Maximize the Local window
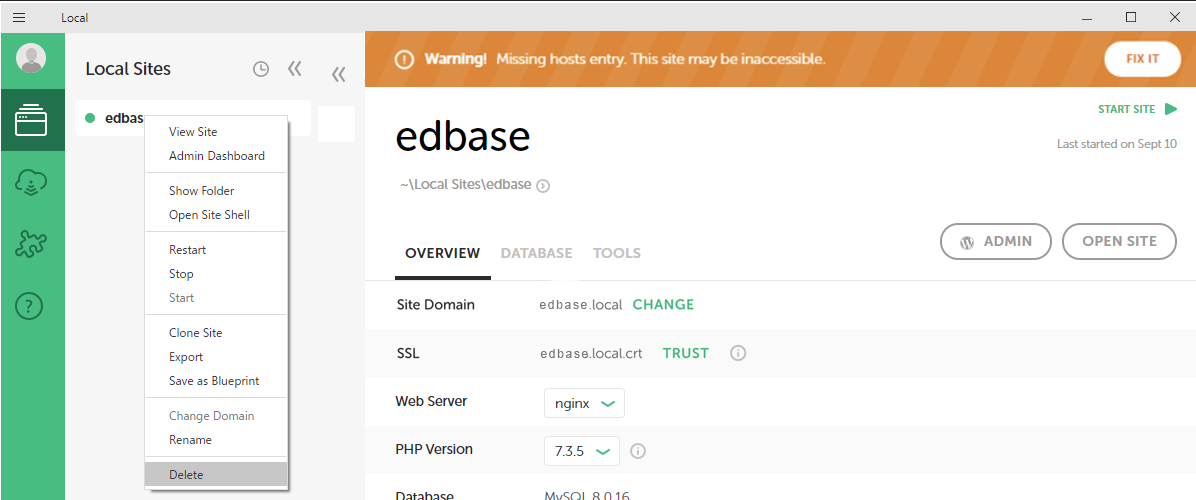 [x=1131, y=17]
